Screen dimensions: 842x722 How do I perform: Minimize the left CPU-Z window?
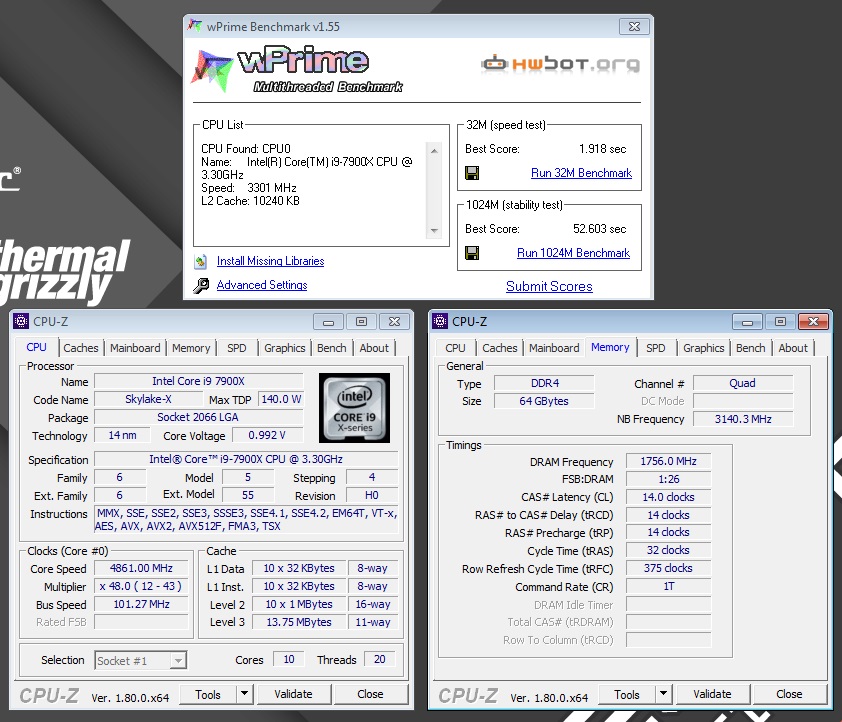point(329,322)
